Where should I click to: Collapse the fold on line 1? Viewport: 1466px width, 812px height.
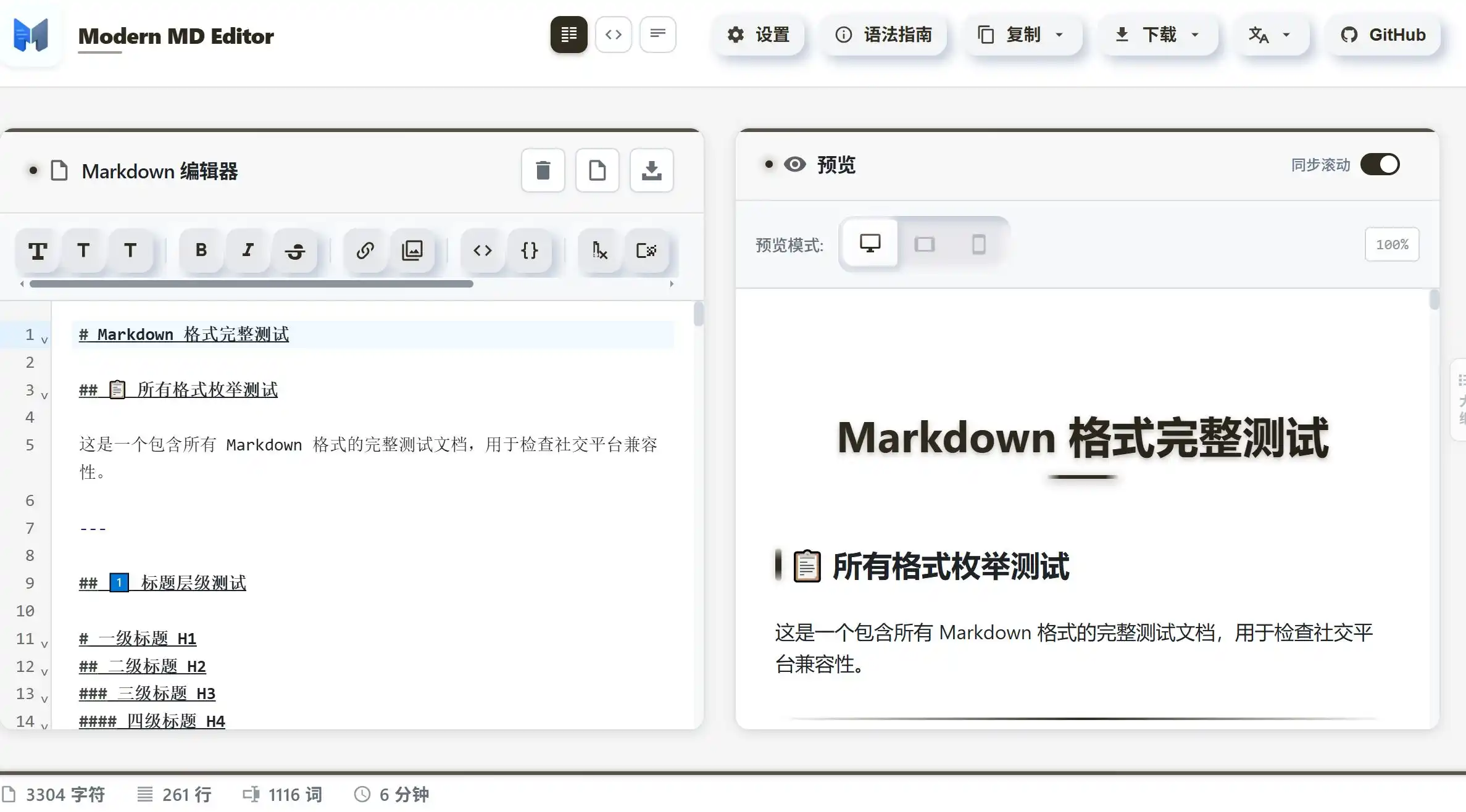coord(44,339)
